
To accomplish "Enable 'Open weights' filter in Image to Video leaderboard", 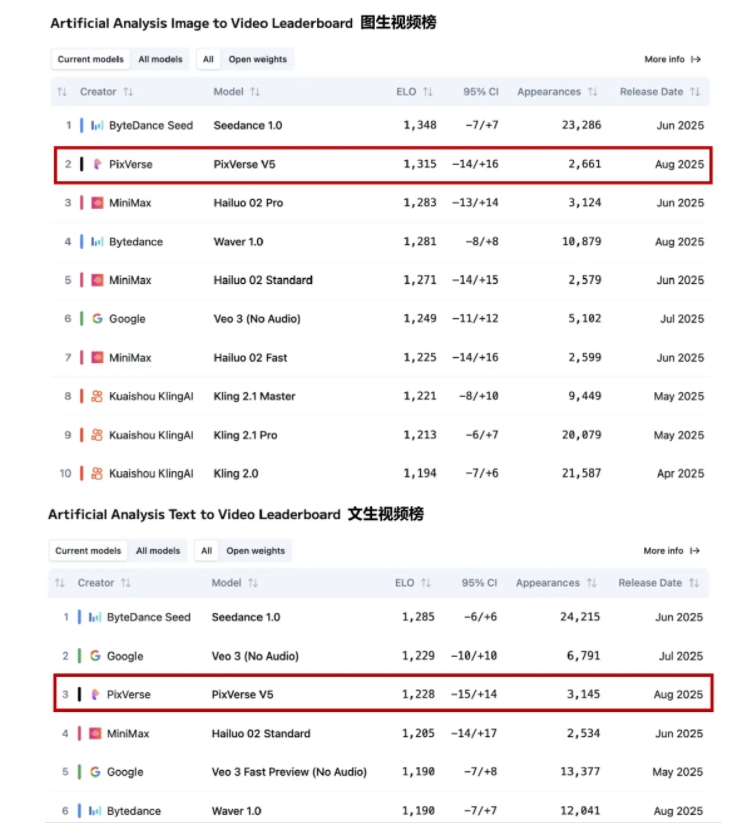I will tap(257, 59).
